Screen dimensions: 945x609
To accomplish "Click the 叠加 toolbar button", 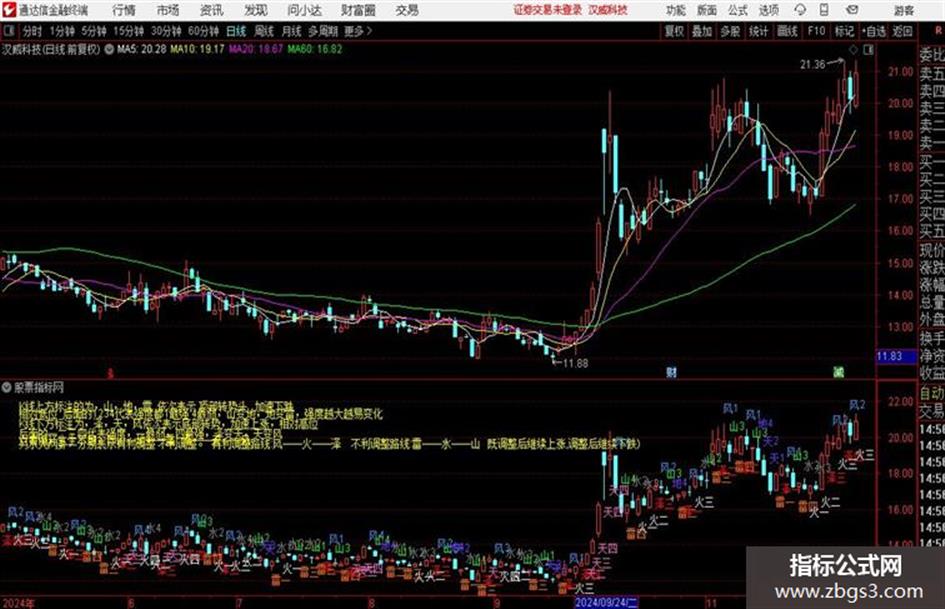I will pyautogui.click(x=702, y=31).
